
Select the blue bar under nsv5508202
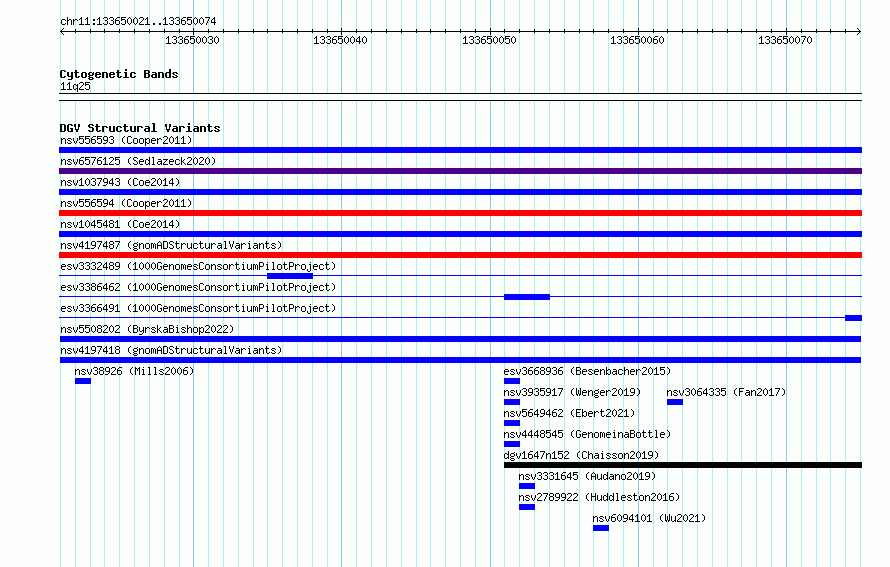click(x=460, y=339)
